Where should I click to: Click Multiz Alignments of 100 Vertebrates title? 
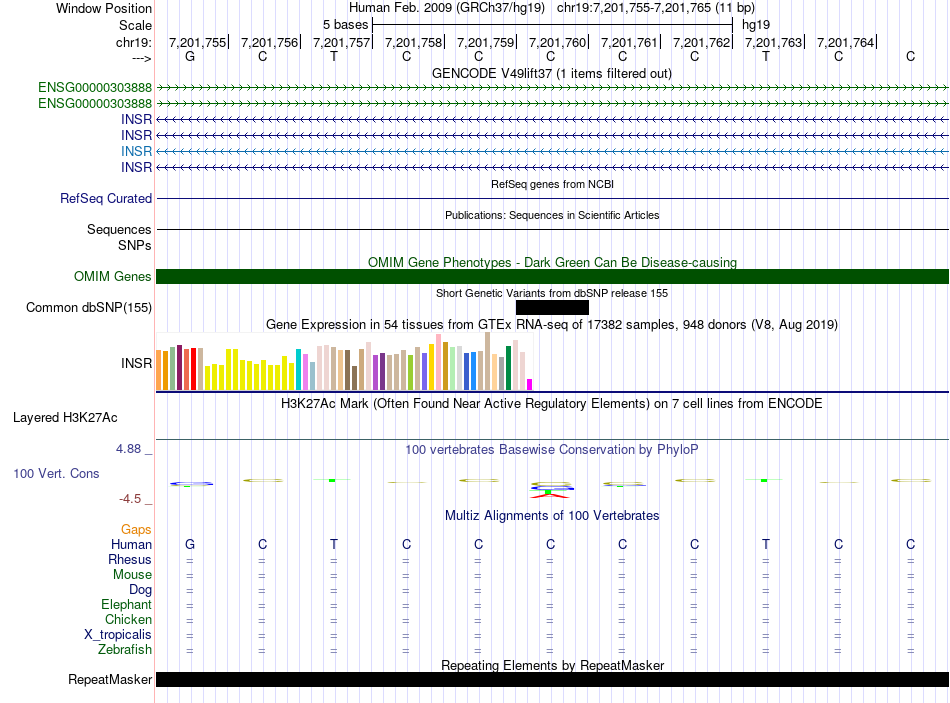552,516
